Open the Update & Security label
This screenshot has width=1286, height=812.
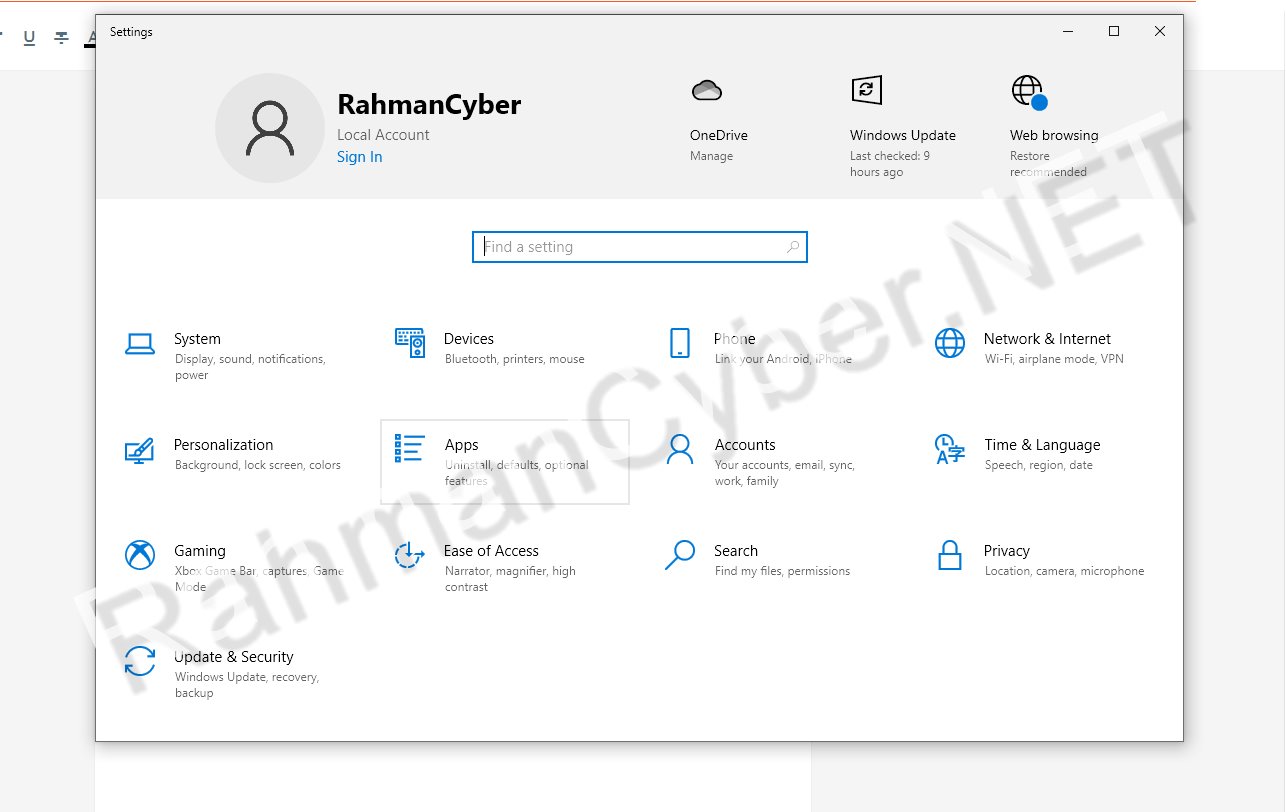tap(234, 657)
